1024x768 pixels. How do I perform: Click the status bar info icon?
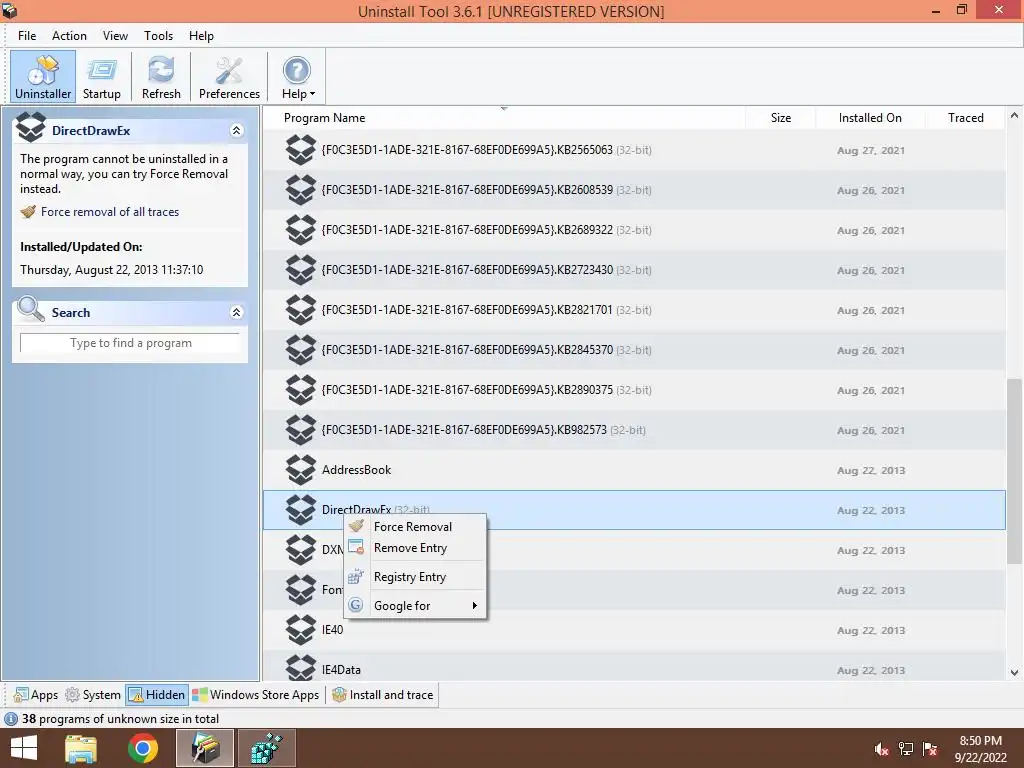click(x=11, y=719)
